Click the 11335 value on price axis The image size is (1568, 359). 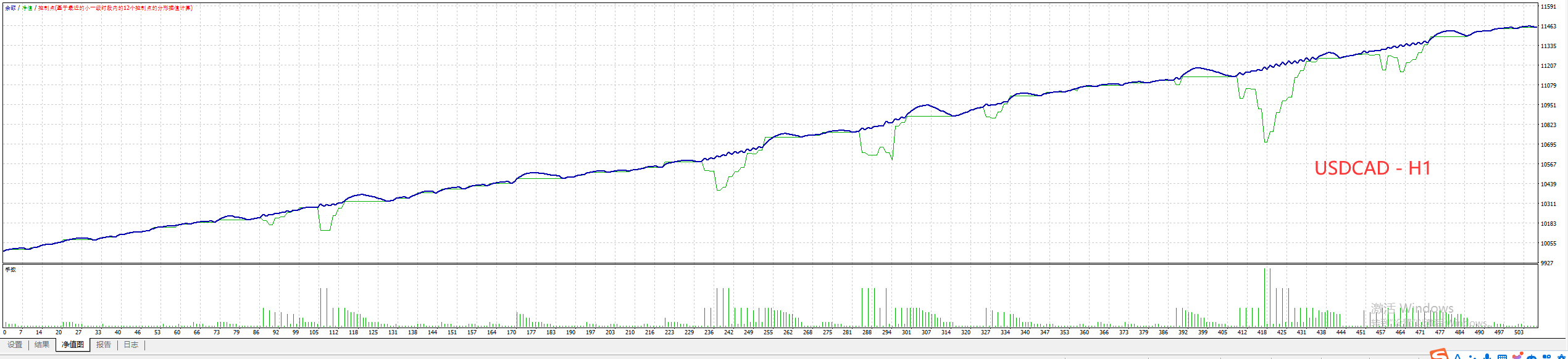click(1548, 46)
